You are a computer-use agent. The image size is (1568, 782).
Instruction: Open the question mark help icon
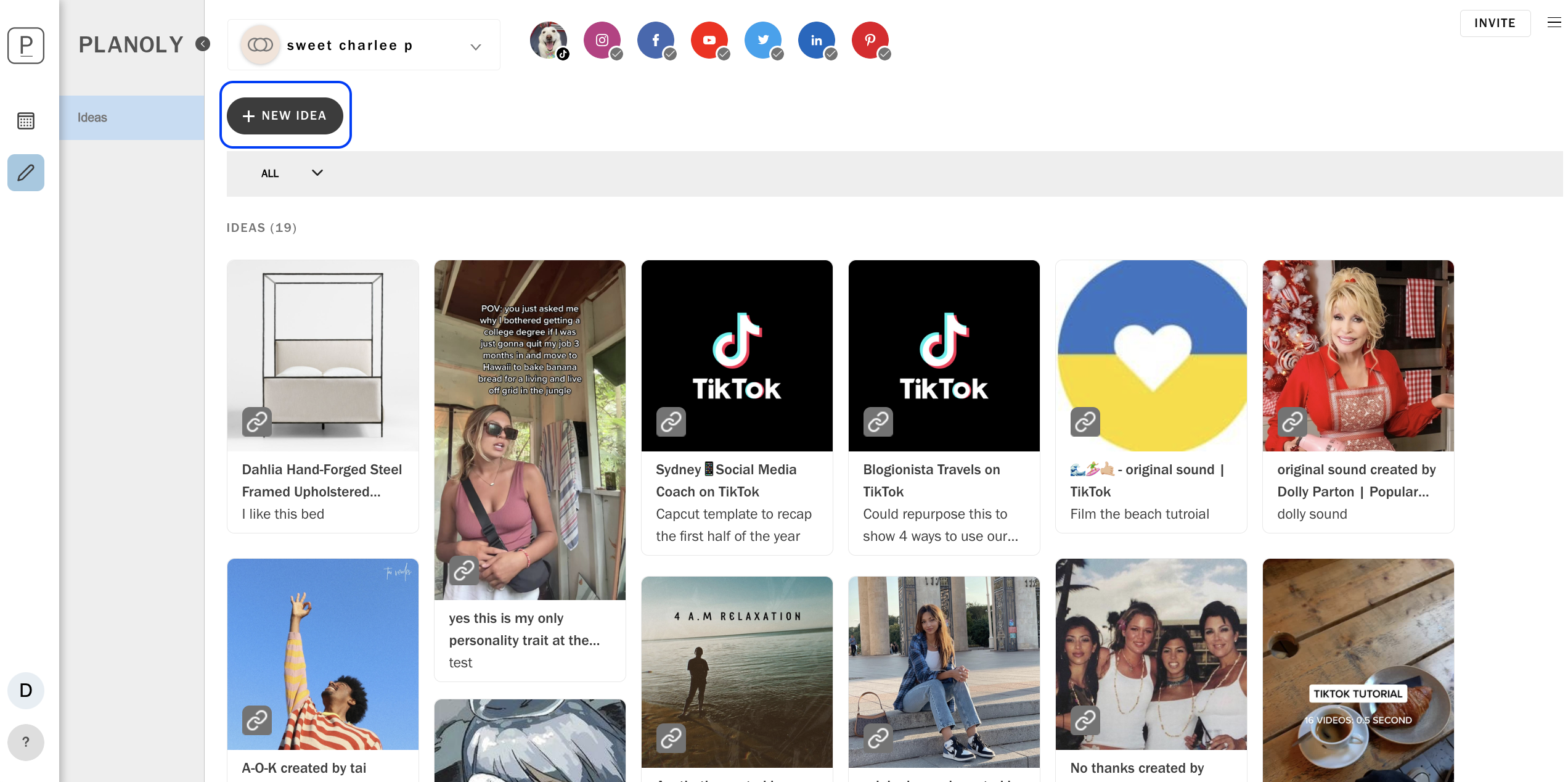26,742
